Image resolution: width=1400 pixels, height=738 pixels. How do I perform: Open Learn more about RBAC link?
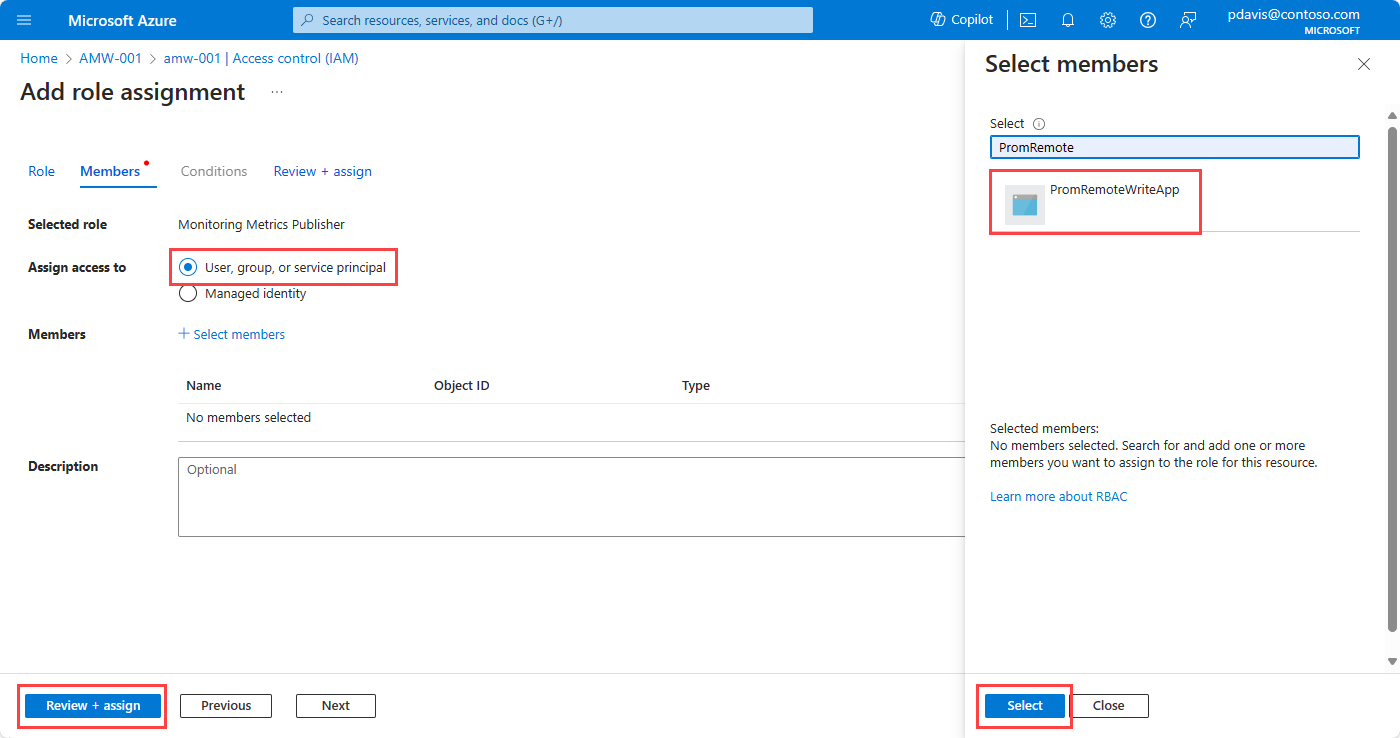1058,496
